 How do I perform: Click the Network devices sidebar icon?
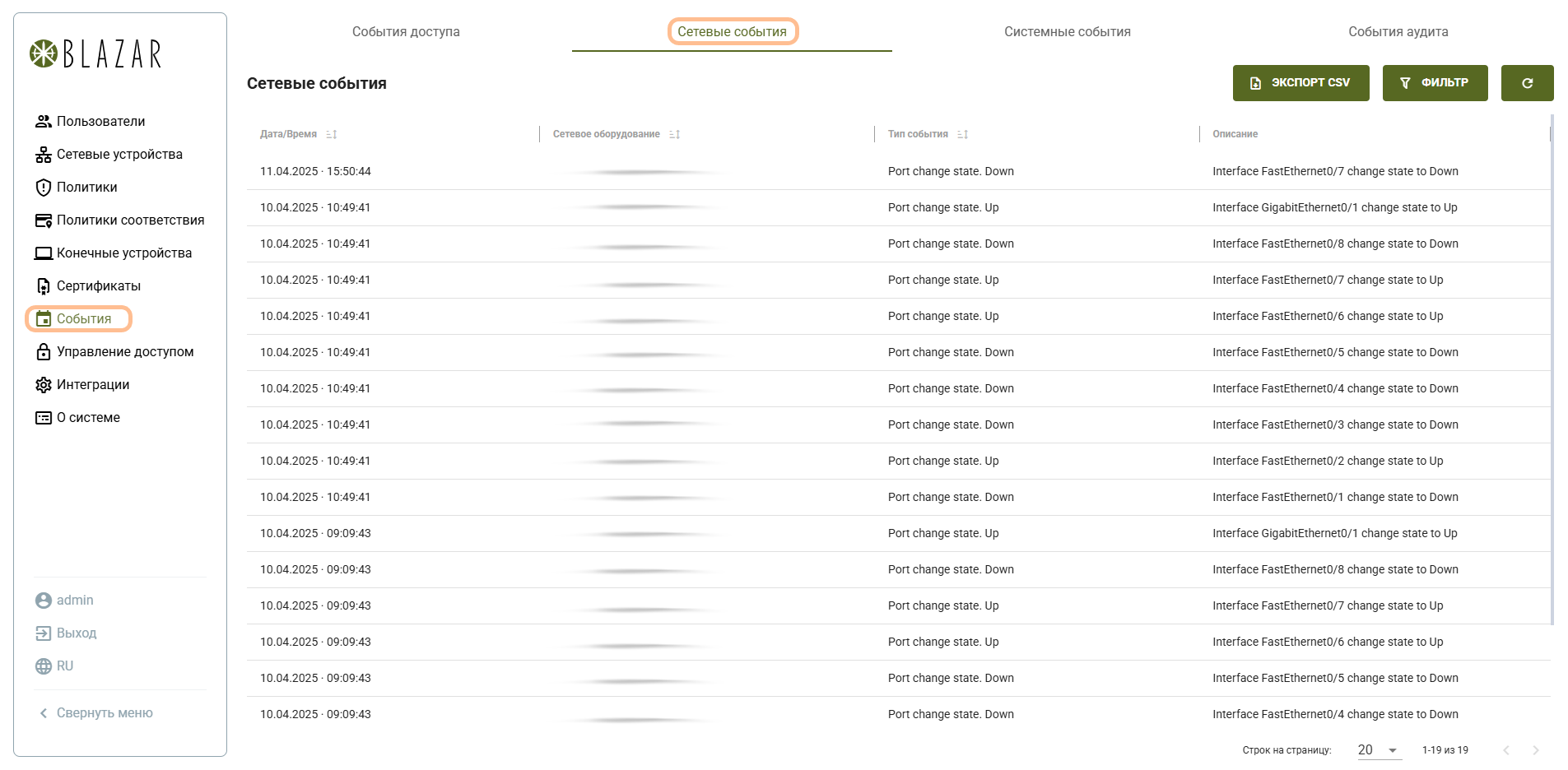pyautogui.click(x=43, y=155)
